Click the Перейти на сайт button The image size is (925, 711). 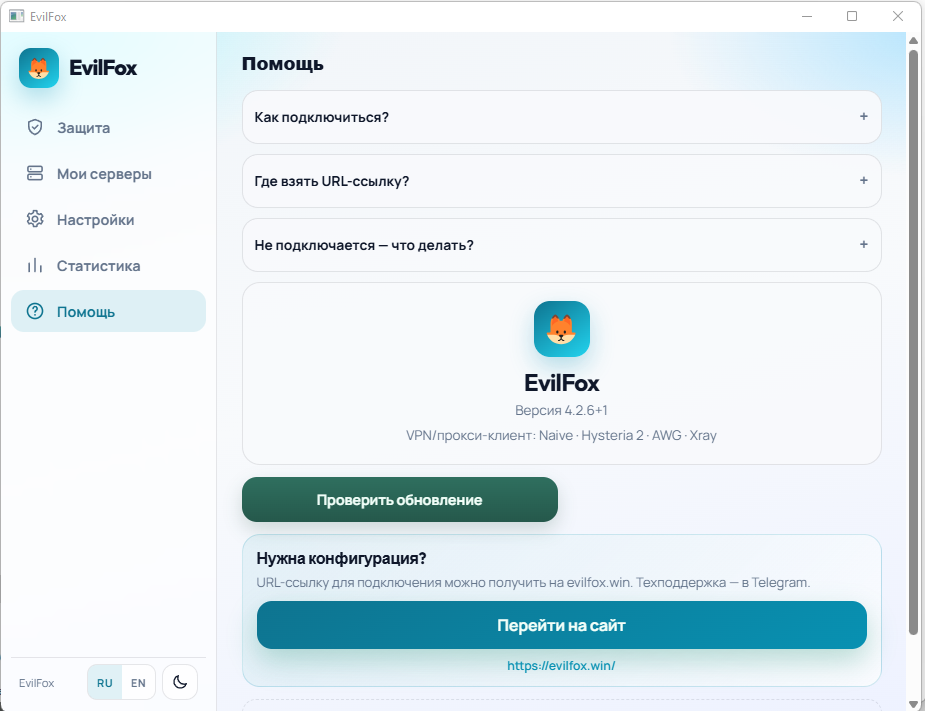562,625
